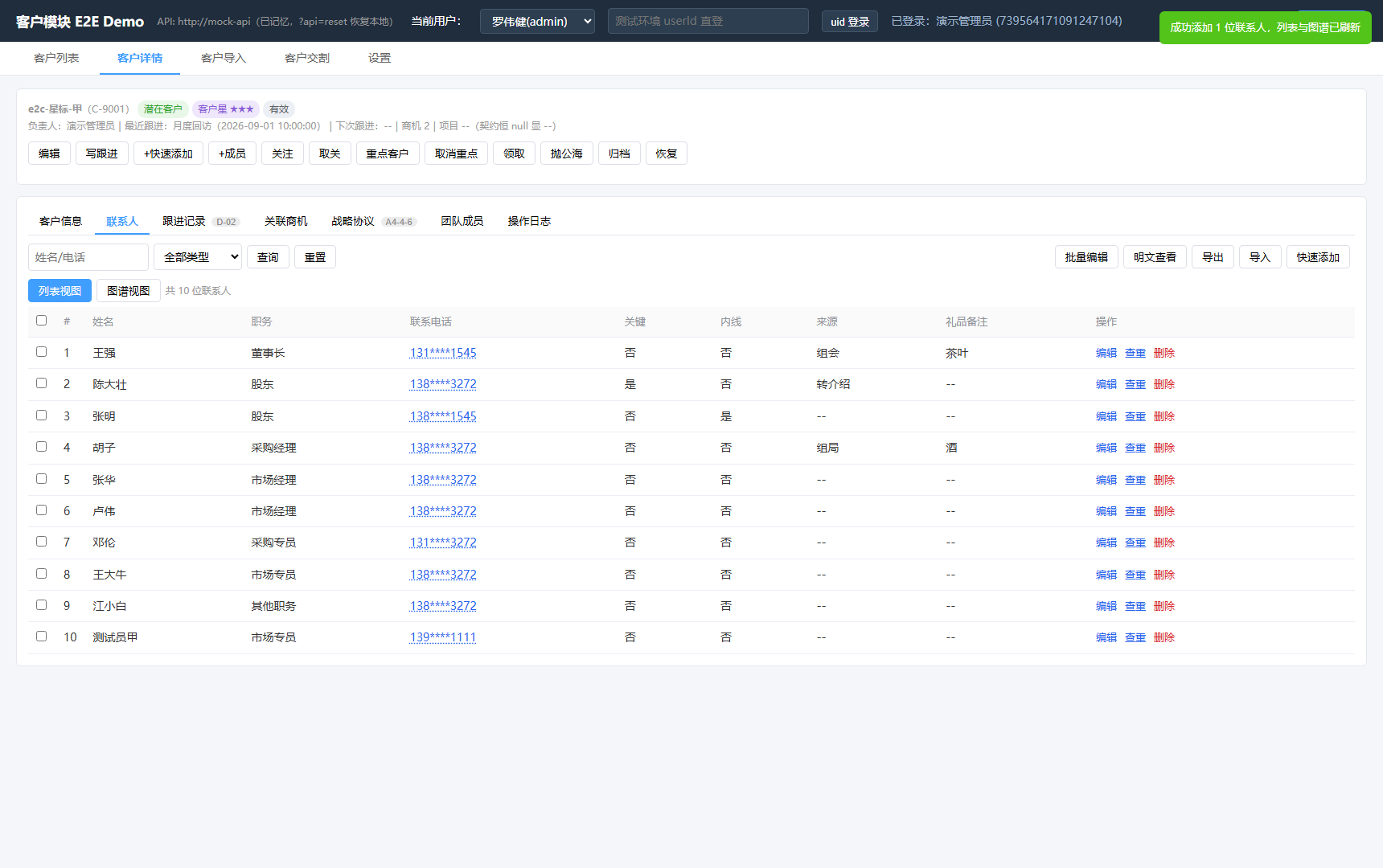Click the 批量编辑 button
The image size is (1383, 868).
1086,257
